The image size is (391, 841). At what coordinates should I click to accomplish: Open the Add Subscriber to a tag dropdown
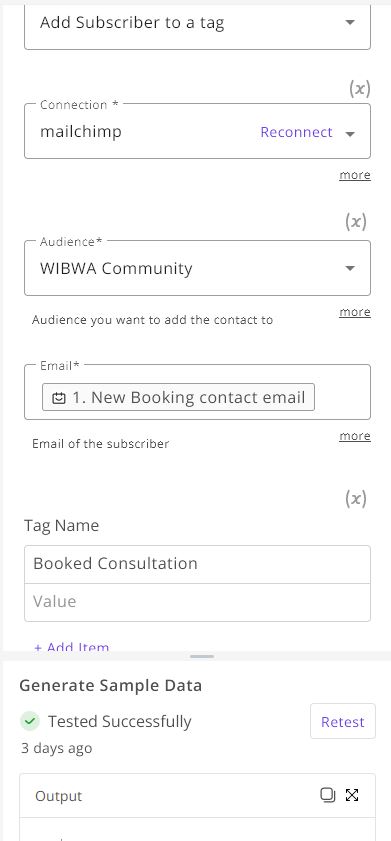(197, 23)
